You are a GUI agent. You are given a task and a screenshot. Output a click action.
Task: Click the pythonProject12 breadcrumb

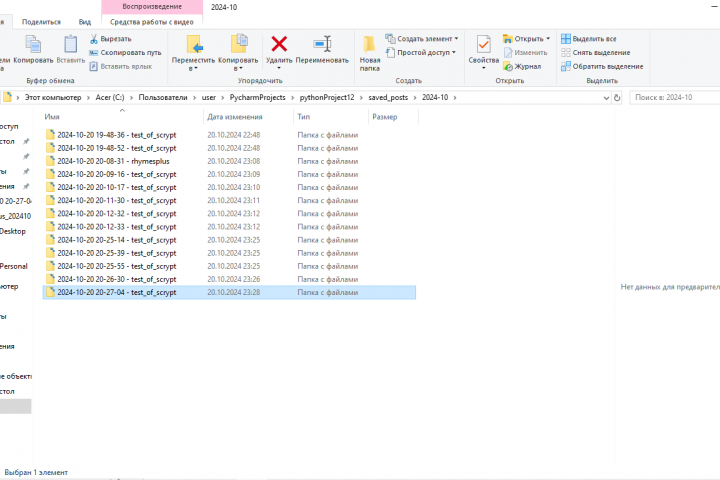coord(327,97)
